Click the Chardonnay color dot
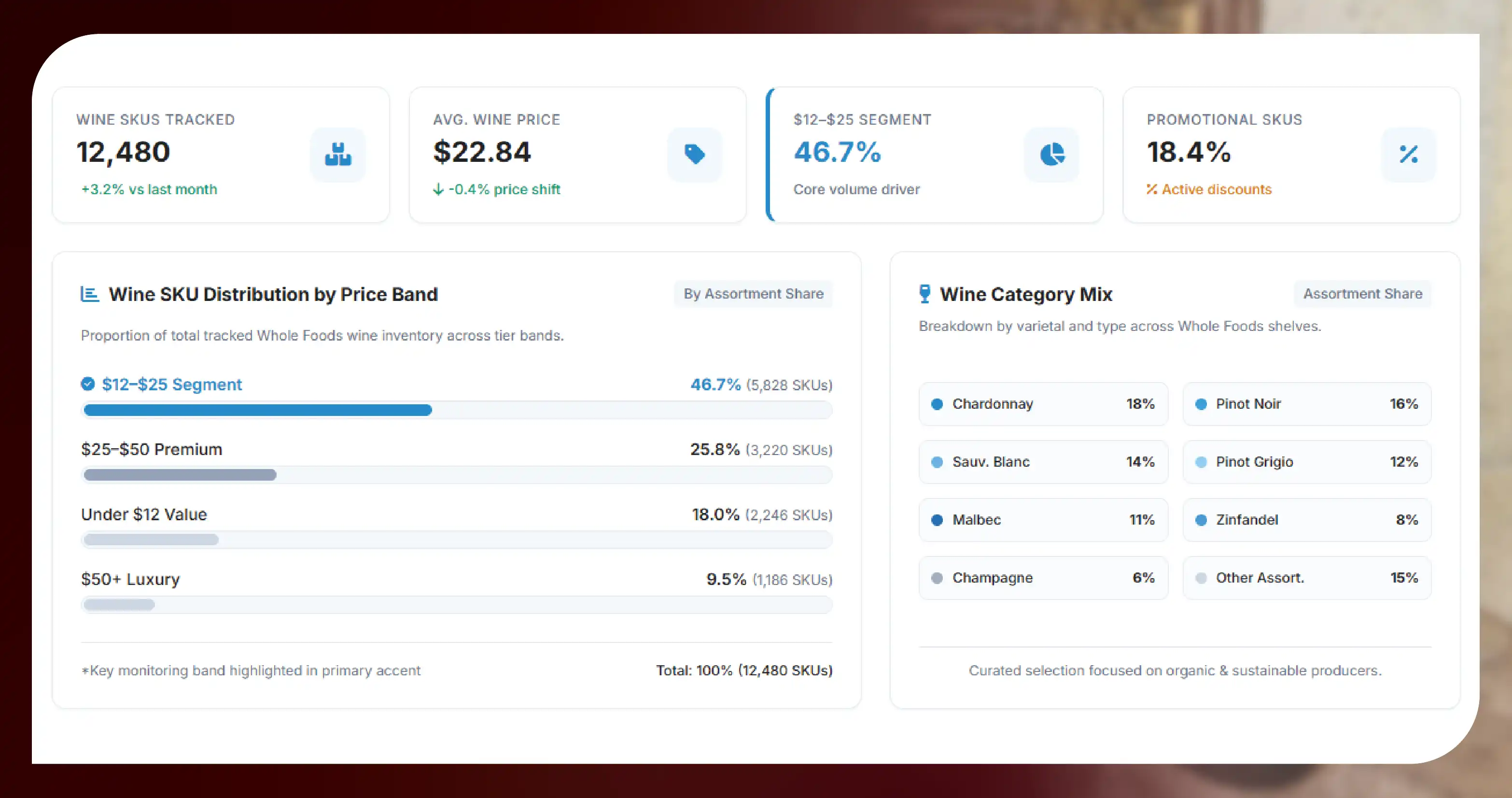 coord(937,404)
